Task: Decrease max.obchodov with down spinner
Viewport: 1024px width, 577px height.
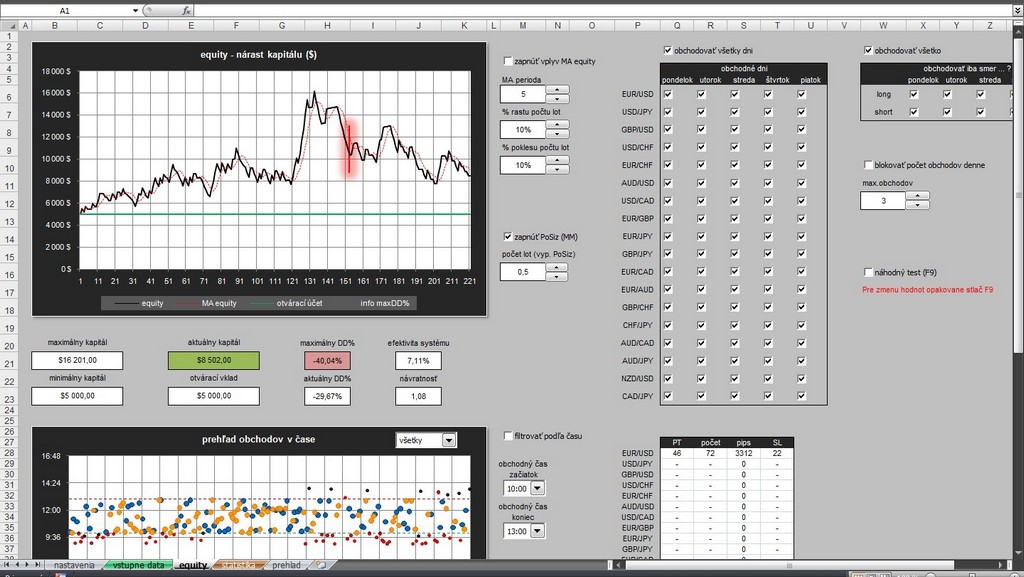Action: (918, 205)
